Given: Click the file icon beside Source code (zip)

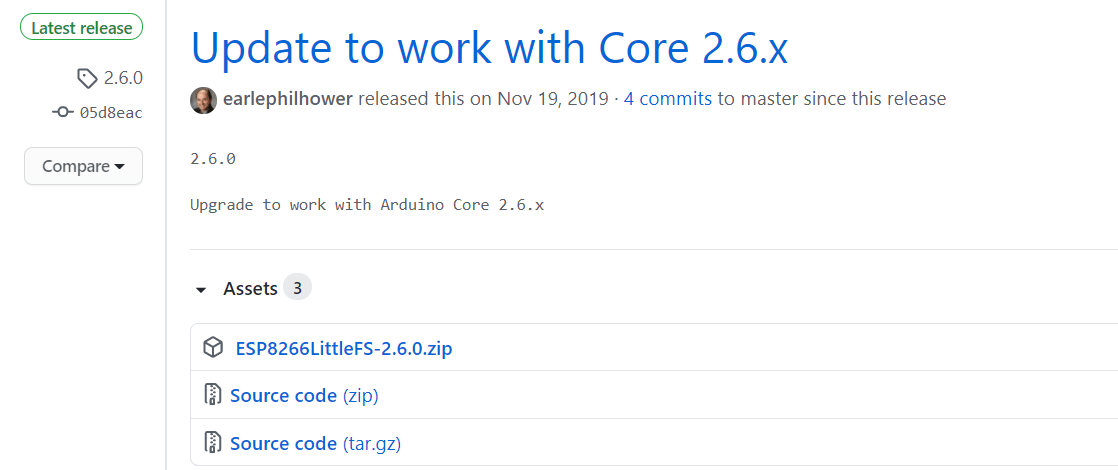Looking at the screenshot, I should [x=212, y=395].
